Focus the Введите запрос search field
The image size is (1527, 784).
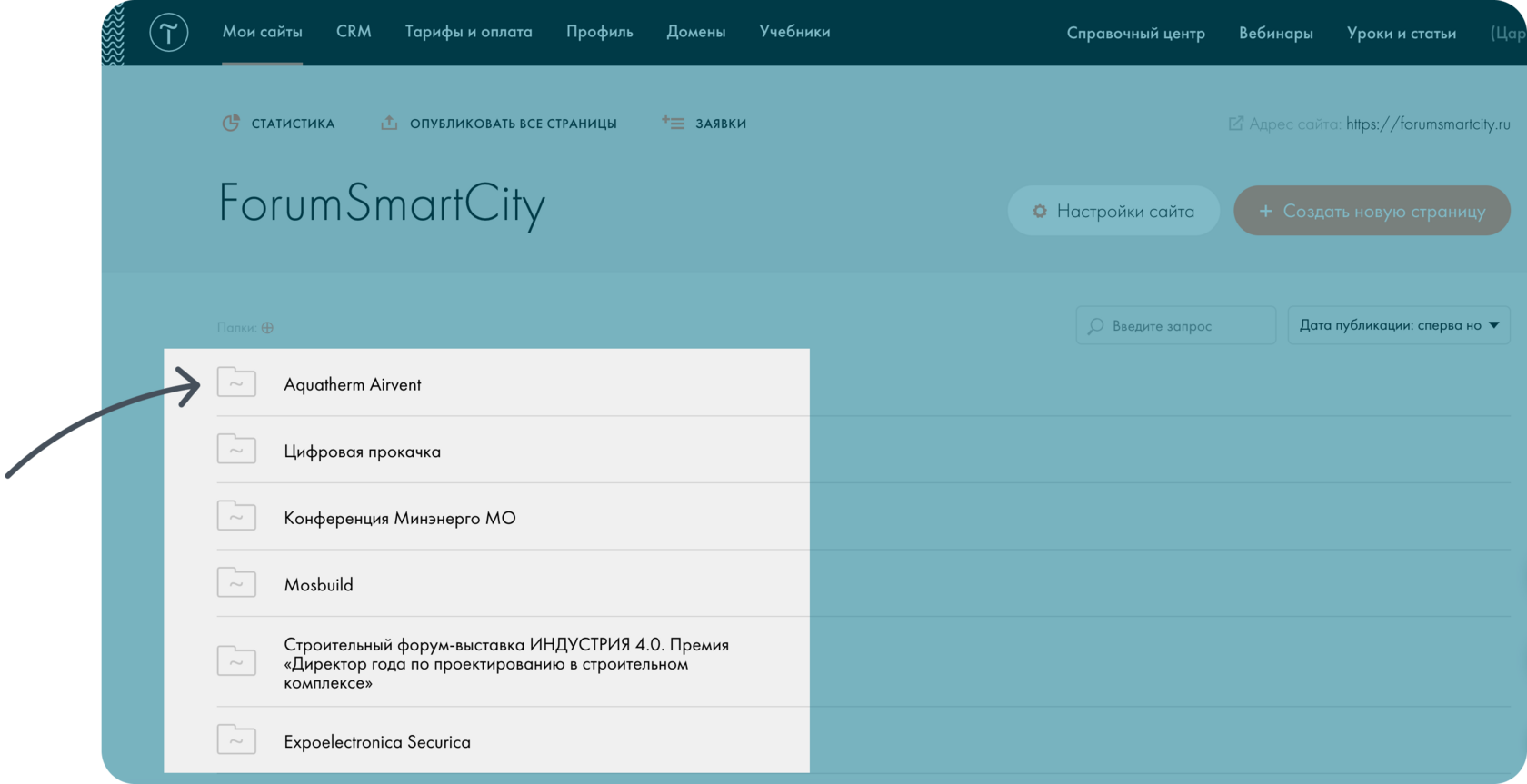click(x=1176, y=325)
